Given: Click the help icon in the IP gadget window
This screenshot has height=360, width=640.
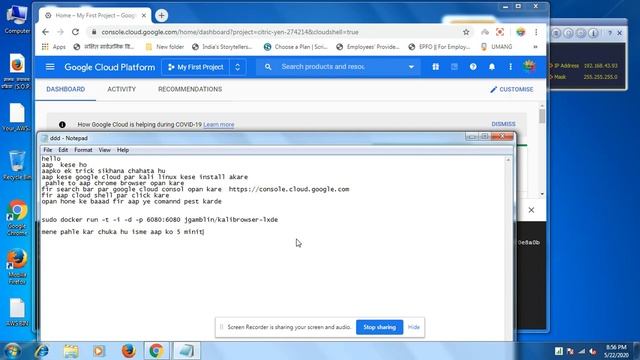Looking at the screenshot, I should pyautogui.click(x=610, y=33).
